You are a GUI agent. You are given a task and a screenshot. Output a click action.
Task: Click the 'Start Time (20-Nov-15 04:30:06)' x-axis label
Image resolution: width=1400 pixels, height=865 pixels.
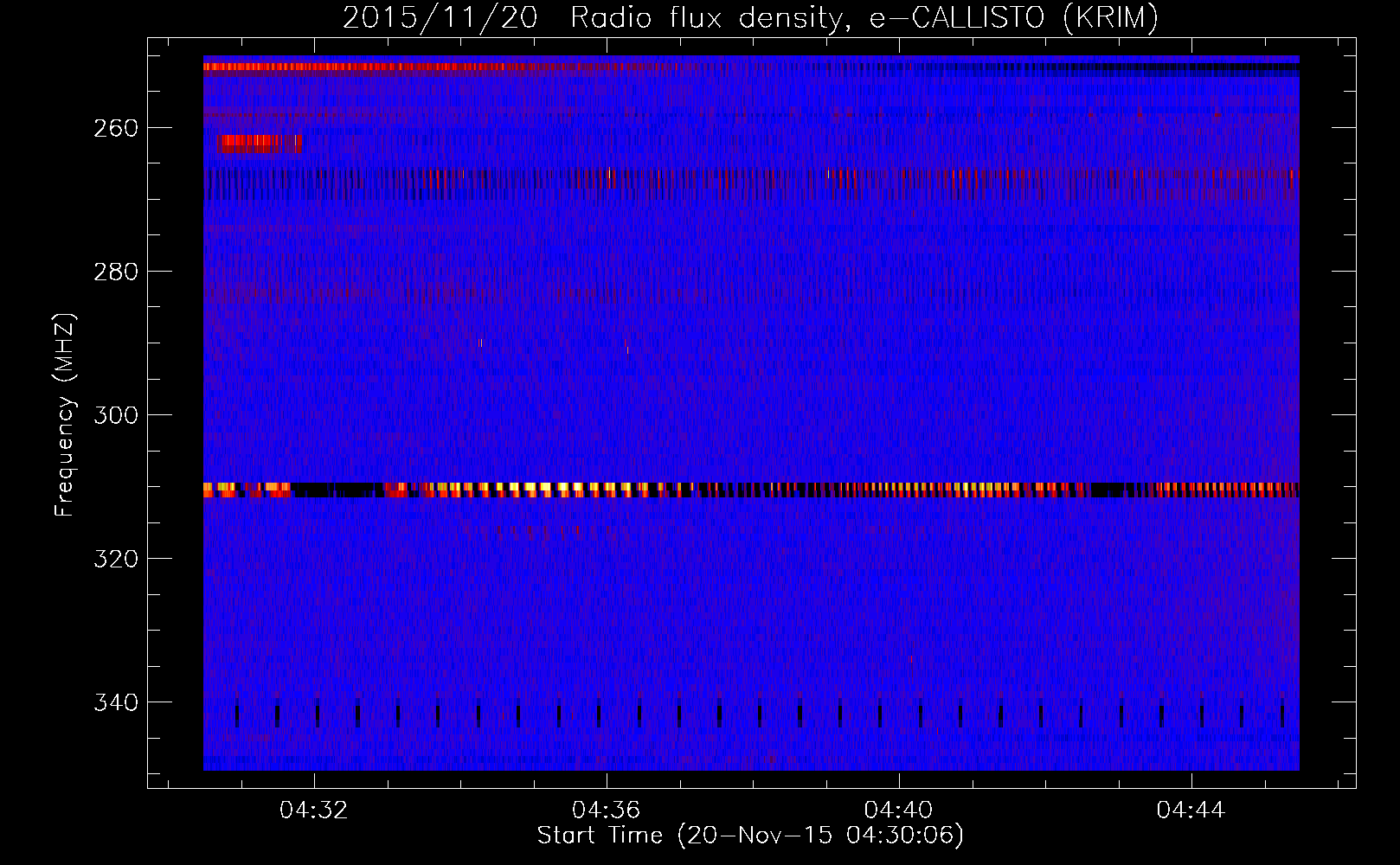pos(750,836)
